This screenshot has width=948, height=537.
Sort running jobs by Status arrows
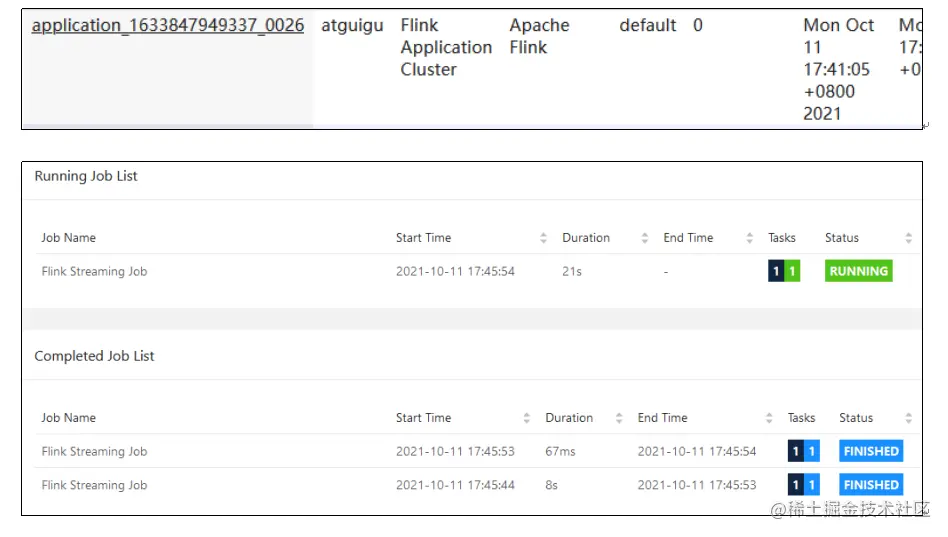(908, 238)
